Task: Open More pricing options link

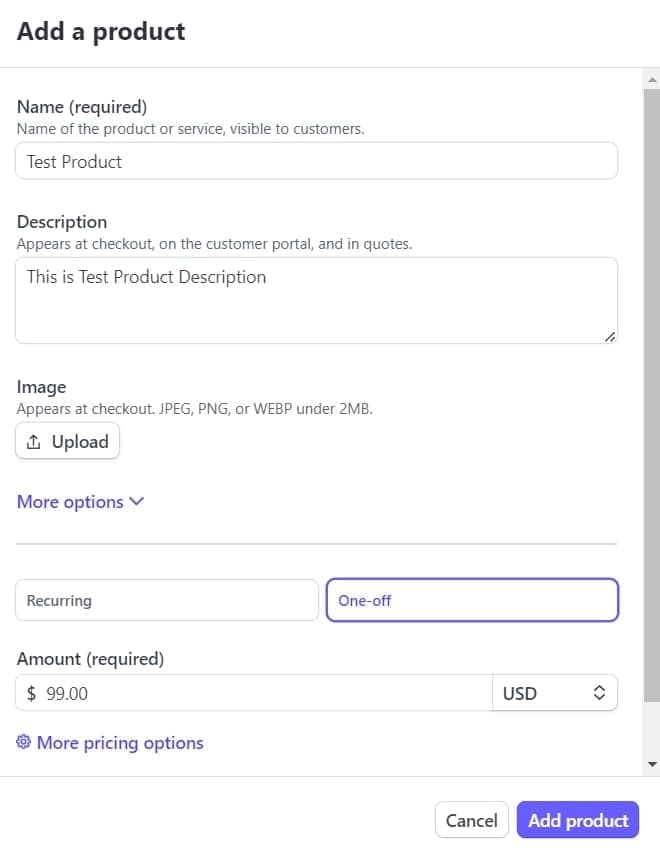Action: click(x=120, y=743)
